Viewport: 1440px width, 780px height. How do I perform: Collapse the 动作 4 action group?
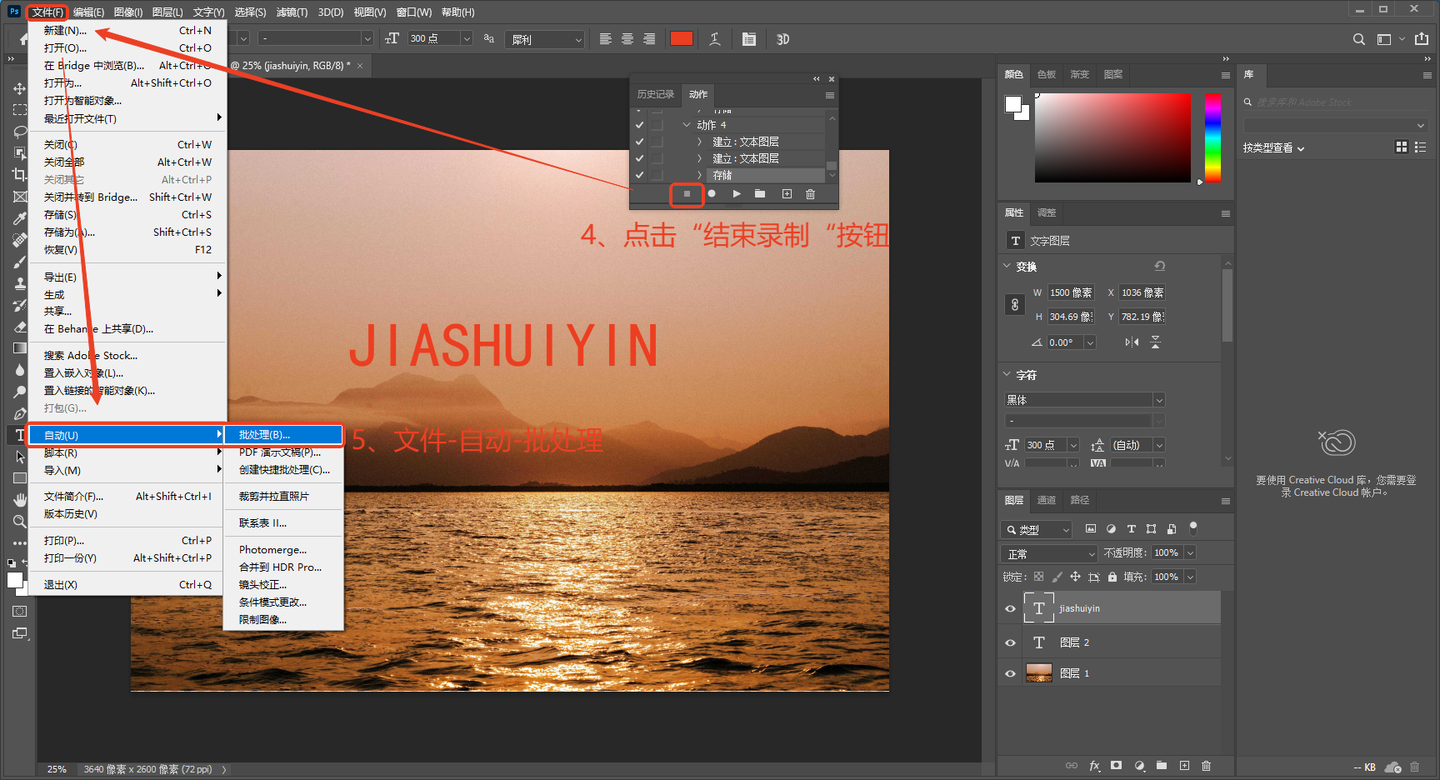point(687,125)
